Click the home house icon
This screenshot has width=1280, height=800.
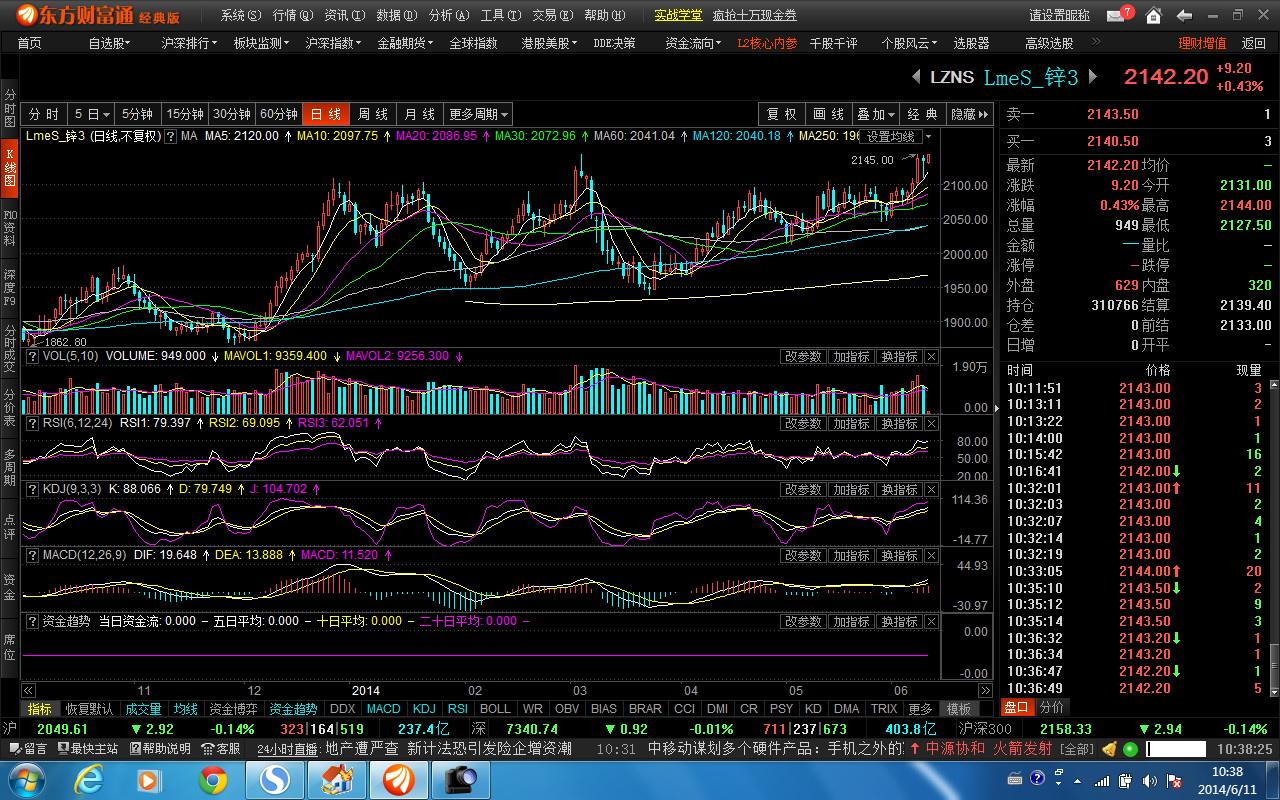point(1153,16)
